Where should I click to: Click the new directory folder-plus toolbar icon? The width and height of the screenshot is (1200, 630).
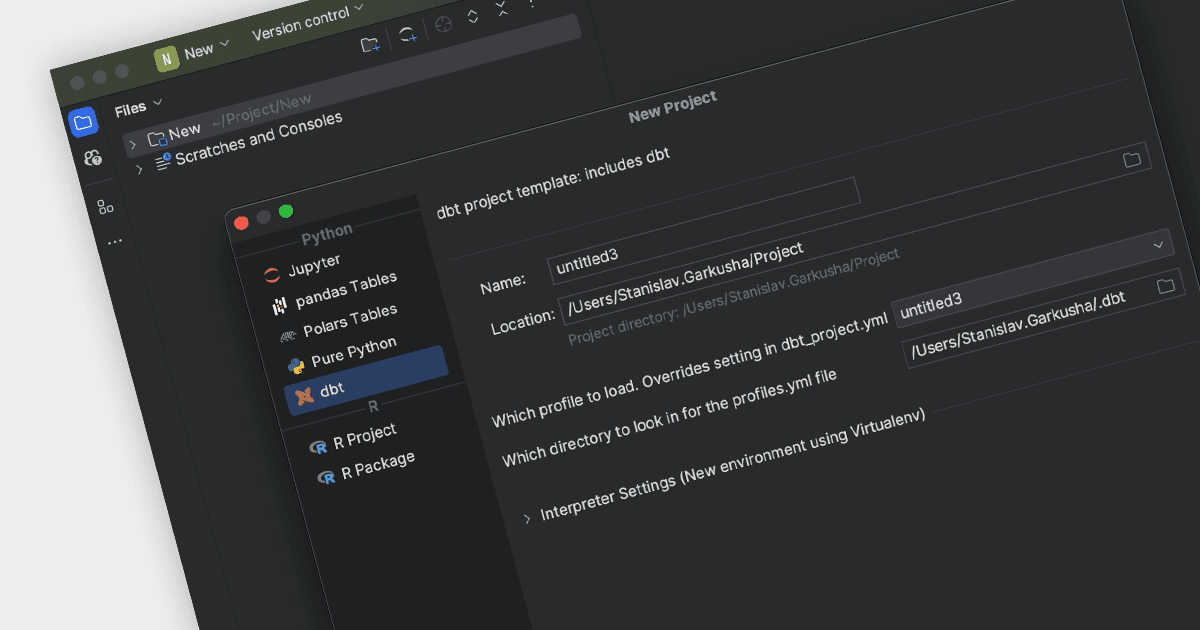coord(370,44)
